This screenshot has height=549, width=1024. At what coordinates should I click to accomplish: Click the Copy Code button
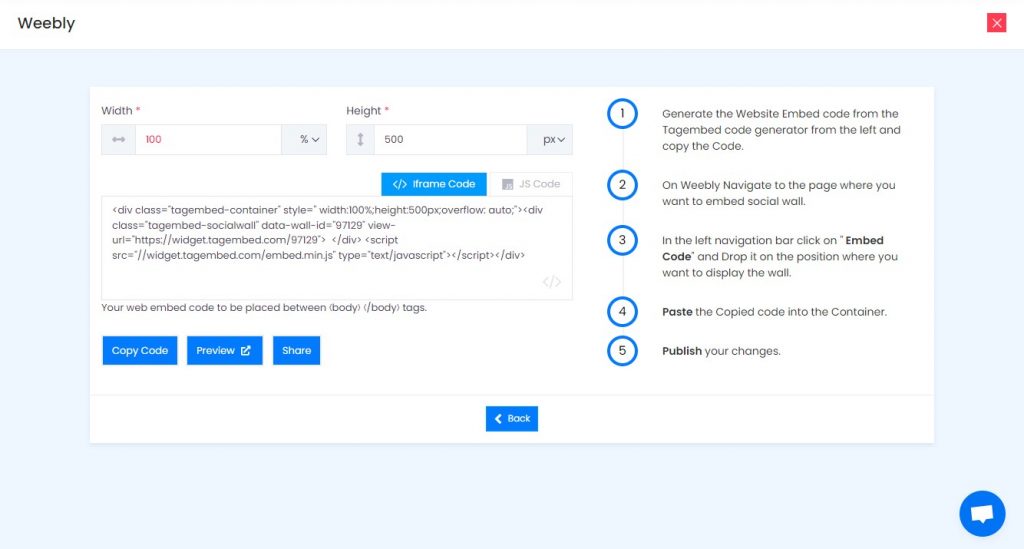click(x=140, y=351)
